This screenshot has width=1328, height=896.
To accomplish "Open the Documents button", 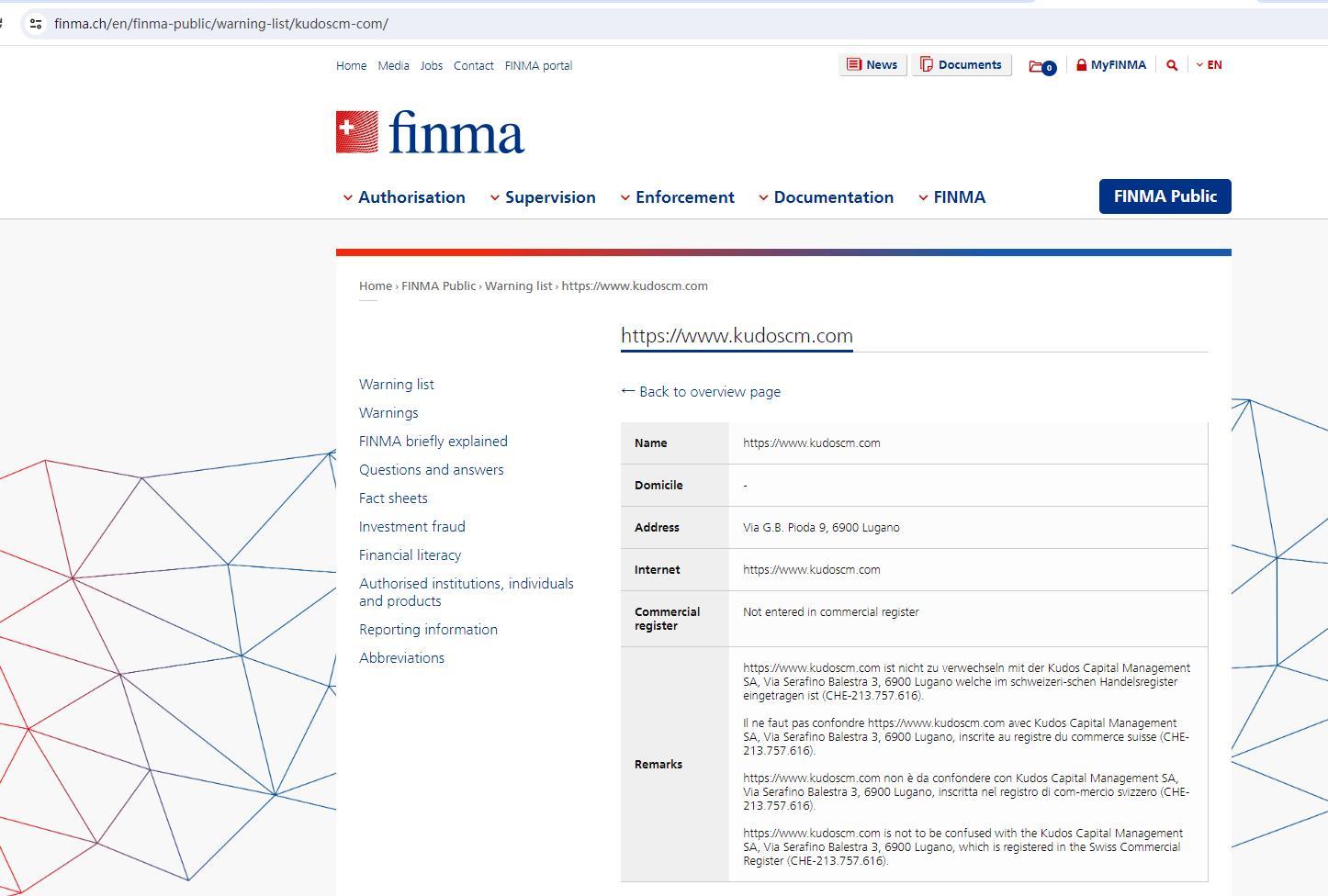I will [961, 65].
